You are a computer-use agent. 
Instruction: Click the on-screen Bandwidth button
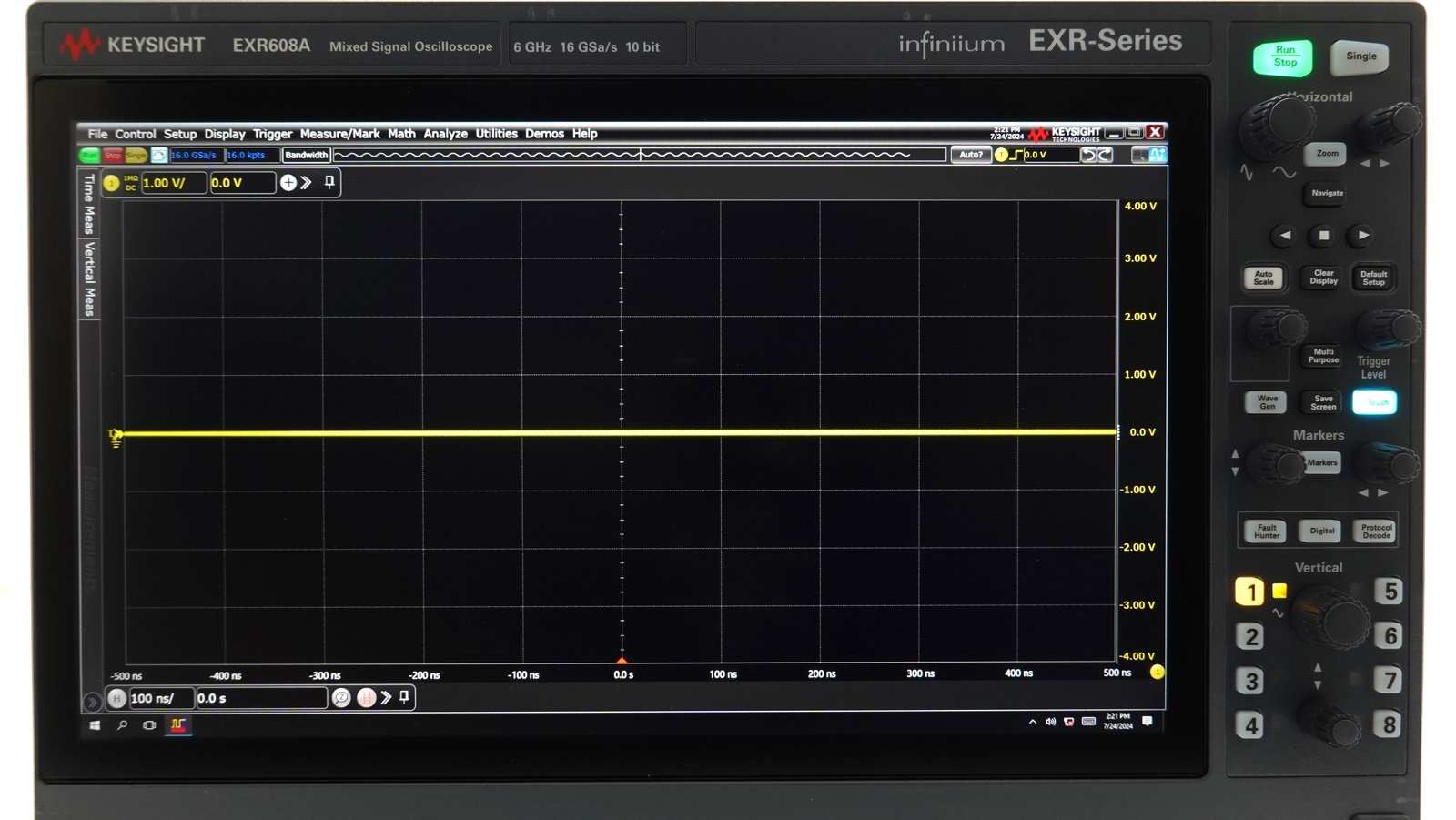(306, 156)
